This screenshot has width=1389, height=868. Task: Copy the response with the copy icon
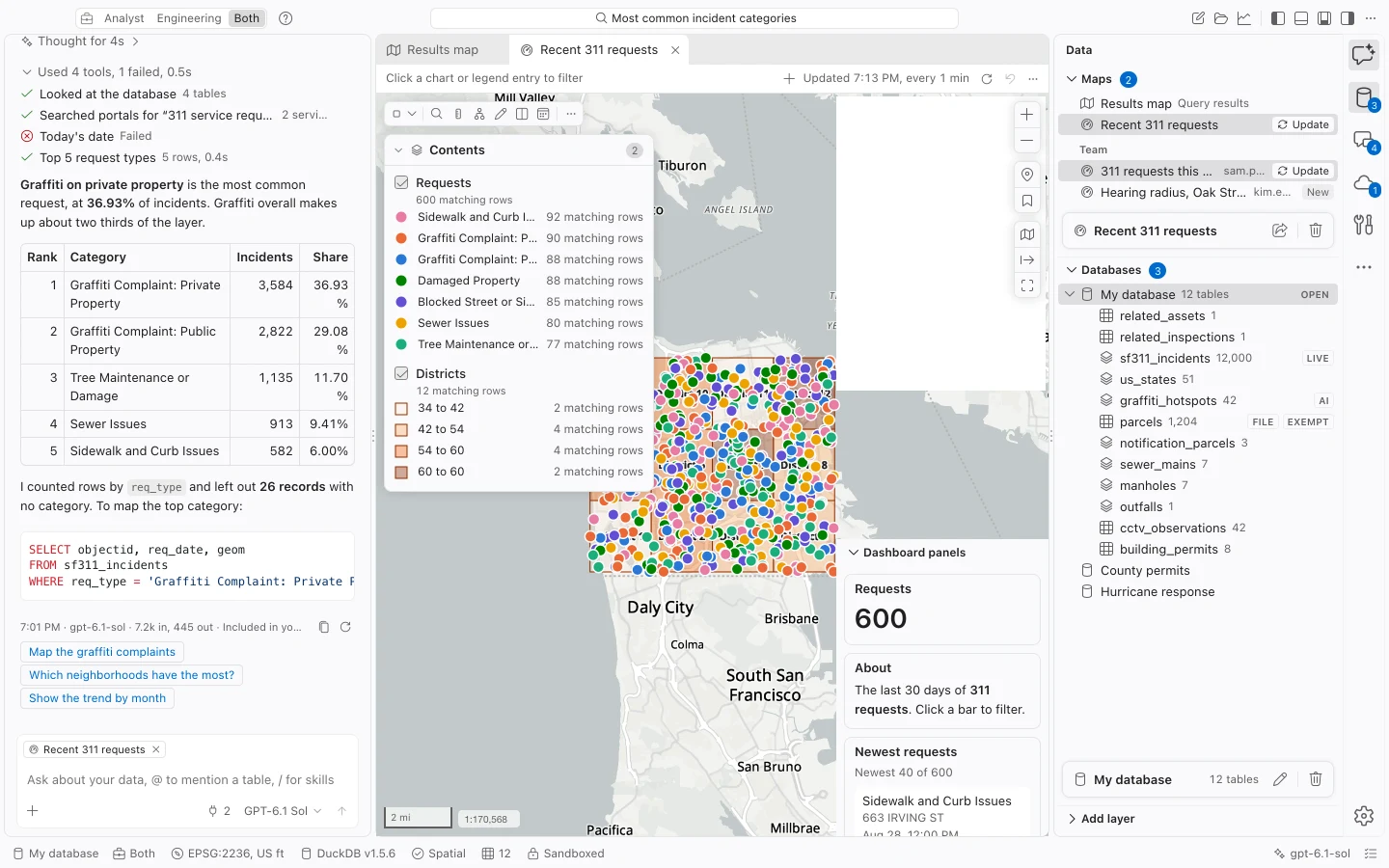pos(324,627)
